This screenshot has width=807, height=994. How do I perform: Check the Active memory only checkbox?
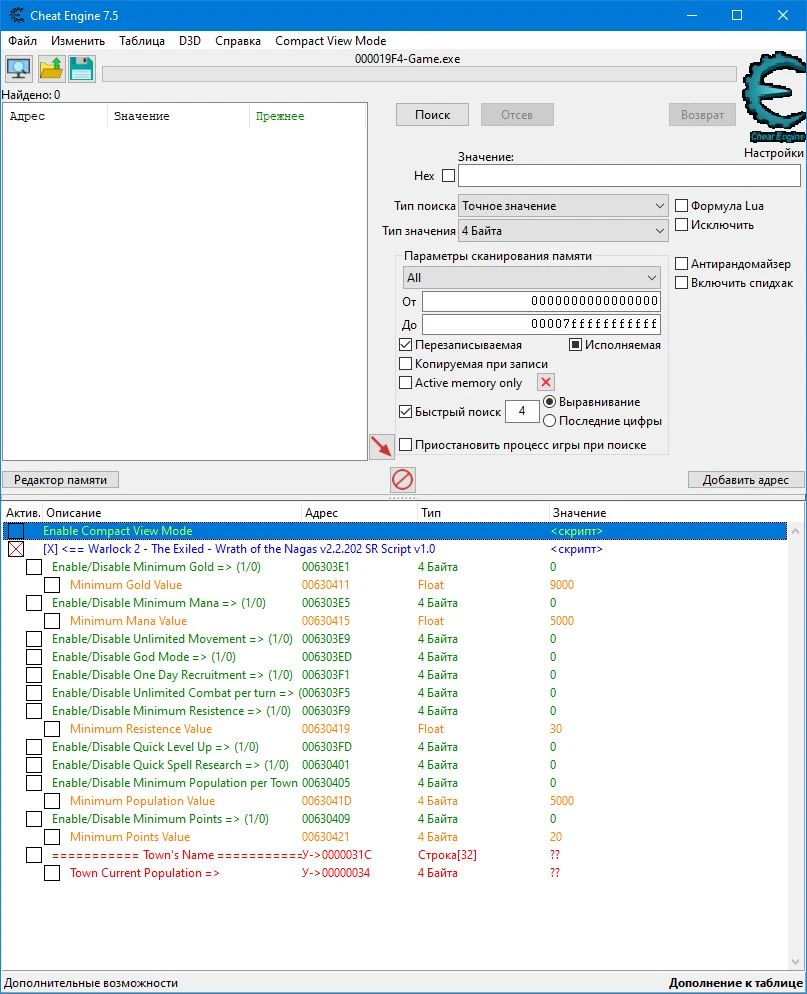coord(406,383)
